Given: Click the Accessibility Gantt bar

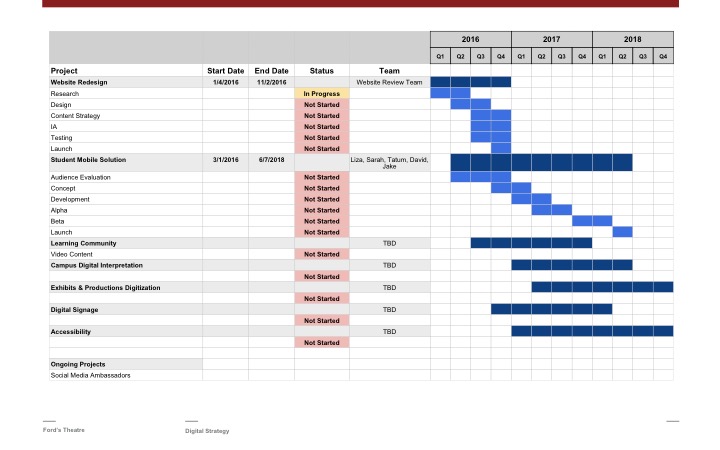Looking at the screenshot, I should (592, 331).
